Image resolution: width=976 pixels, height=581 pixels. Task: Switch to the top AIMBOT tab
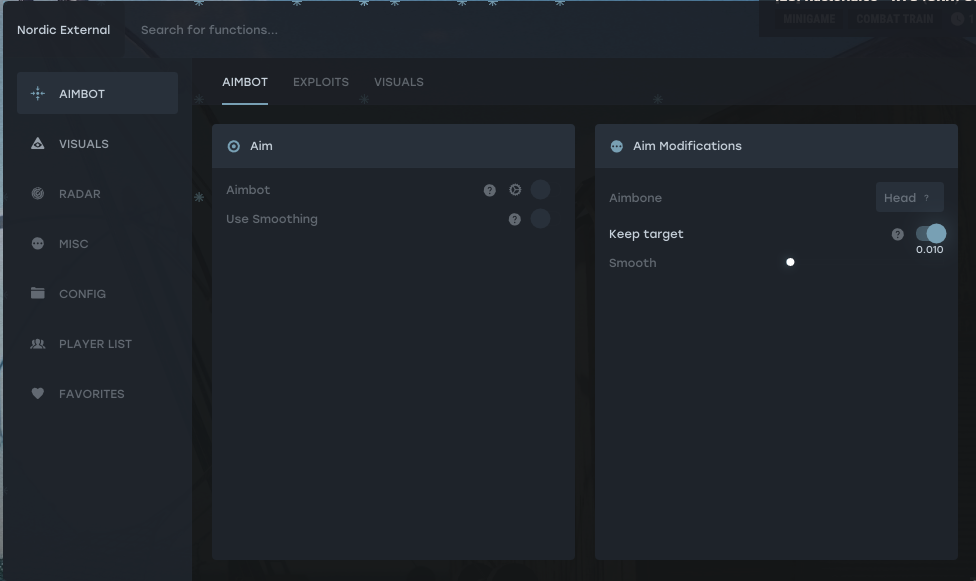pos(245,82)
